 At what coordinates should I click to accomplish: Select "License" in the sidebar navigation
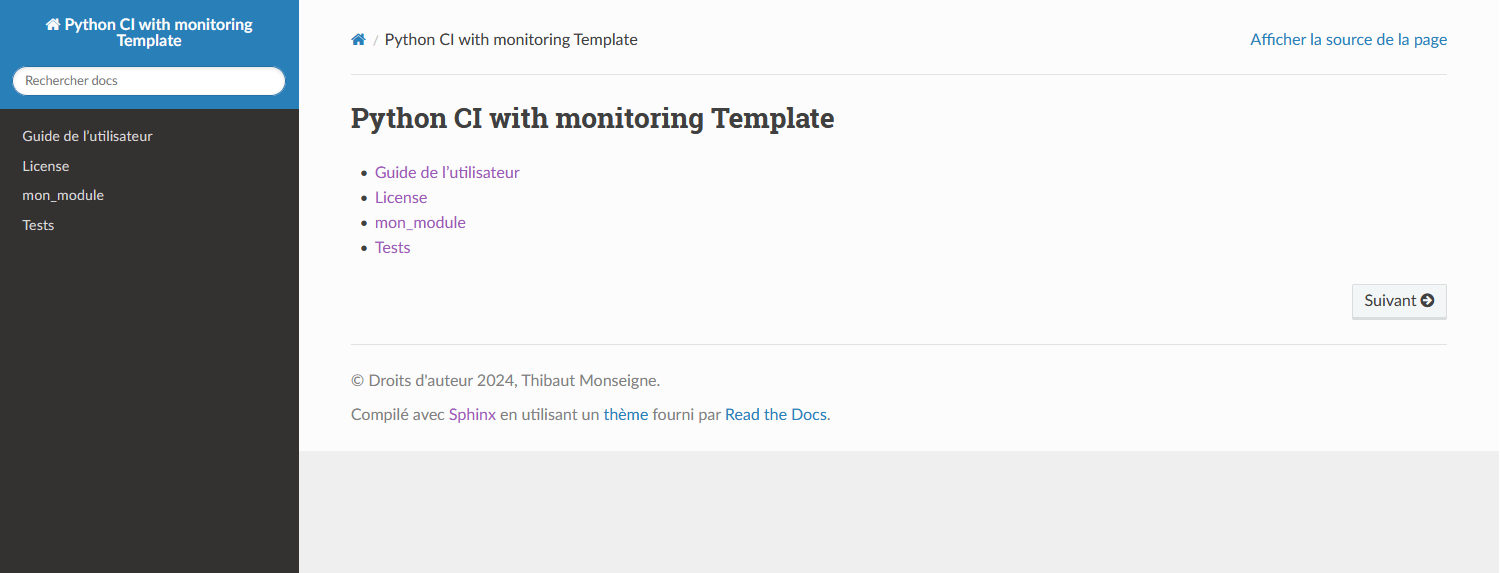46,166
